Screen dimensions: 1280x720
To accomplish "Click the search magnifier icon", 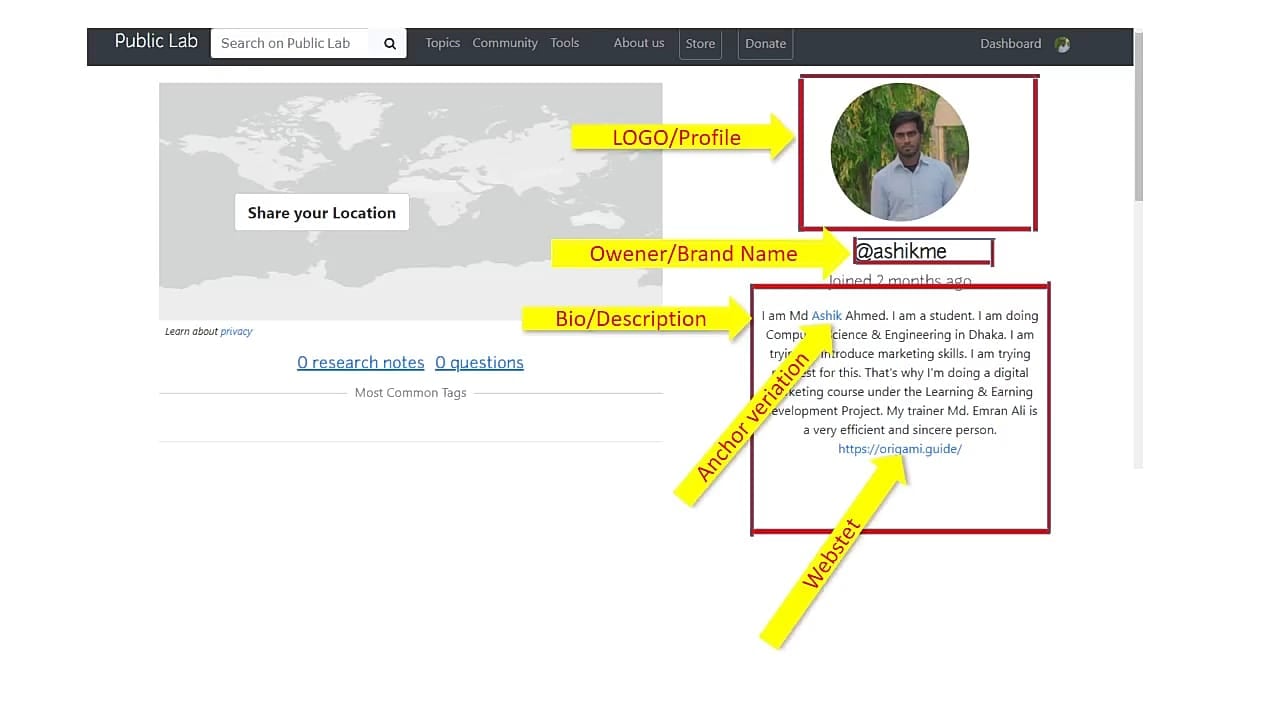I will 390,44.
